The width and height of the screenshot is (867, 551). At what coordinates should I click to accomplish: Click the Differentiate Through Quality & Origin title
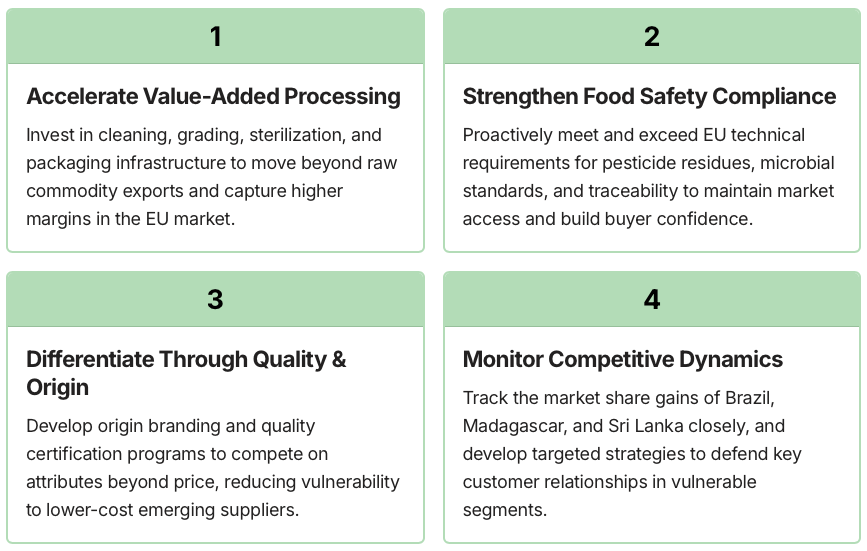(x=186, y=373)
